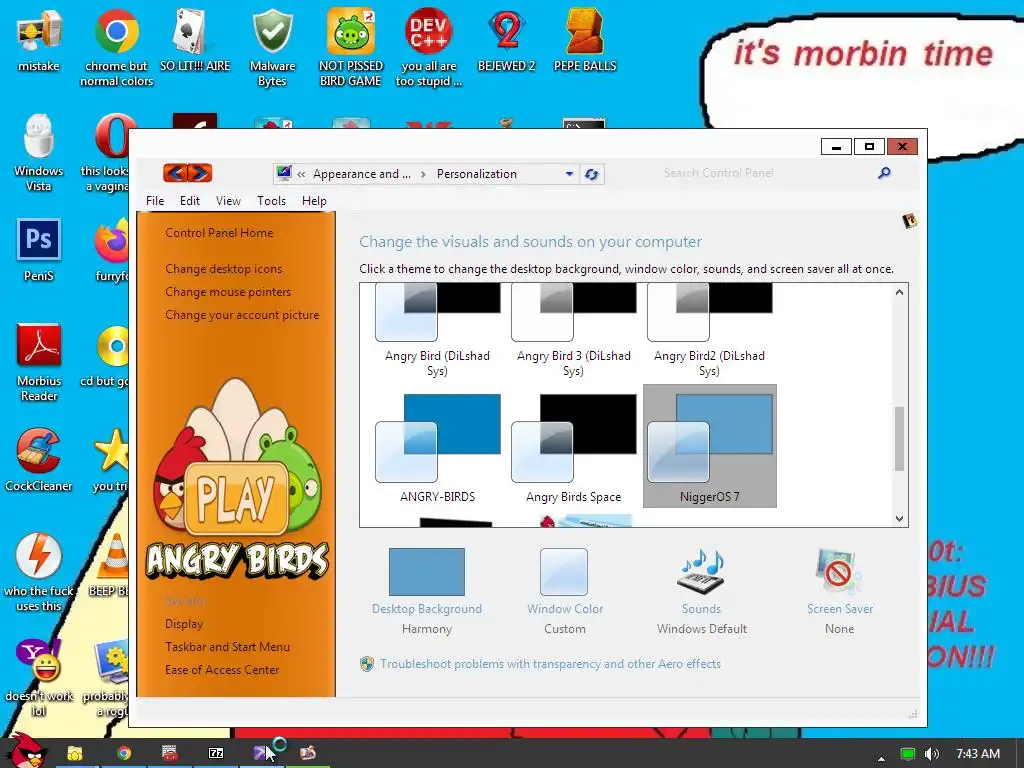This screenshot has width=1024, height=768.
Task: Open the Tools menu
Action: pyautogui.click(x=272, y=201)
